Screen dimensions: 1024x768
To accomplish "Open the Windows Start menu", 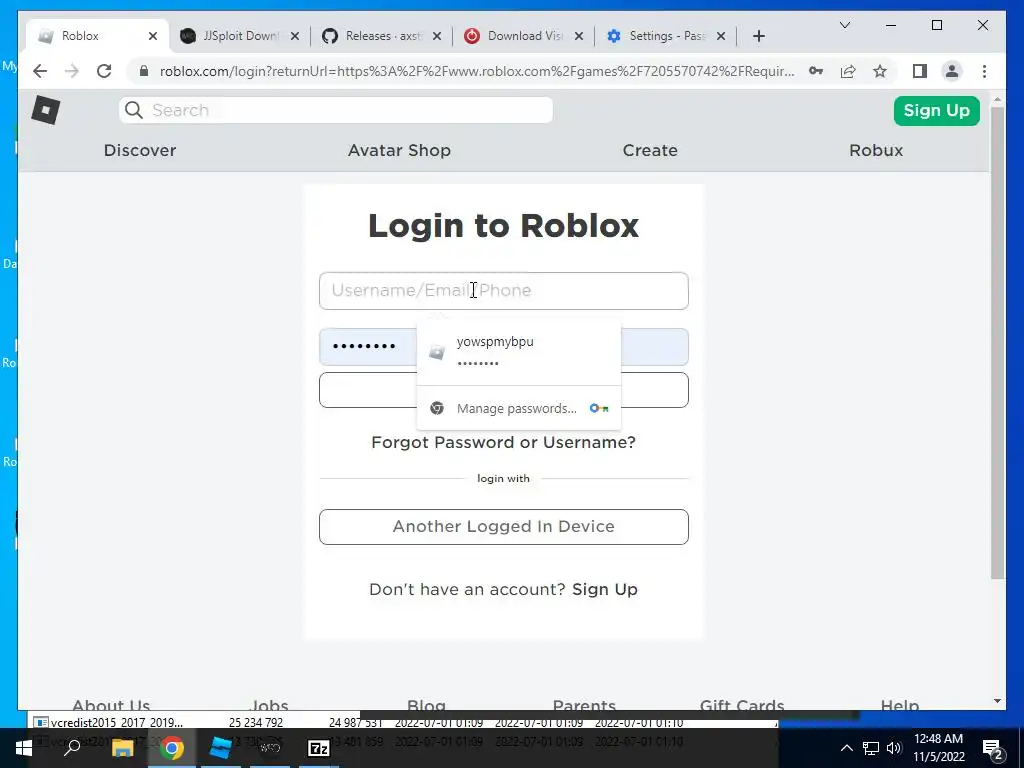I will point(24,748).
